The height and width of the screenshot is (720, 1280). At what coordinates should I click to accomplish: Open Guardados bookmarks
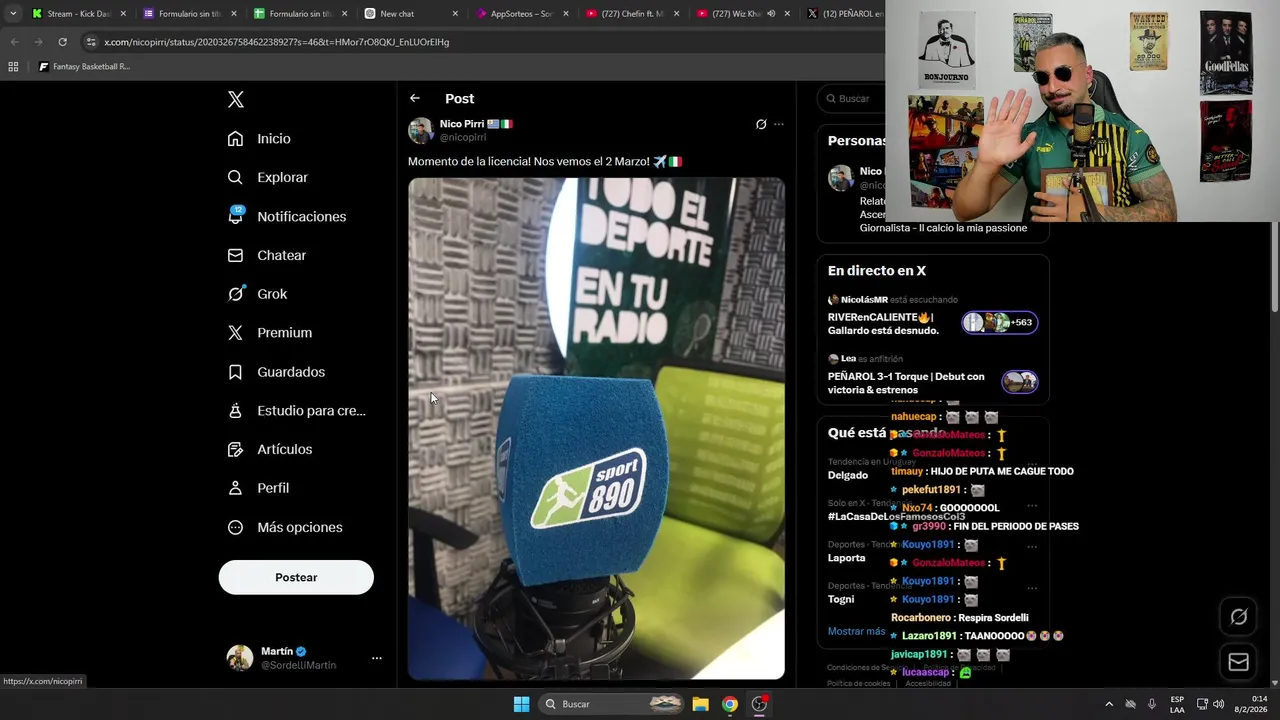click(x=276, y=372)
